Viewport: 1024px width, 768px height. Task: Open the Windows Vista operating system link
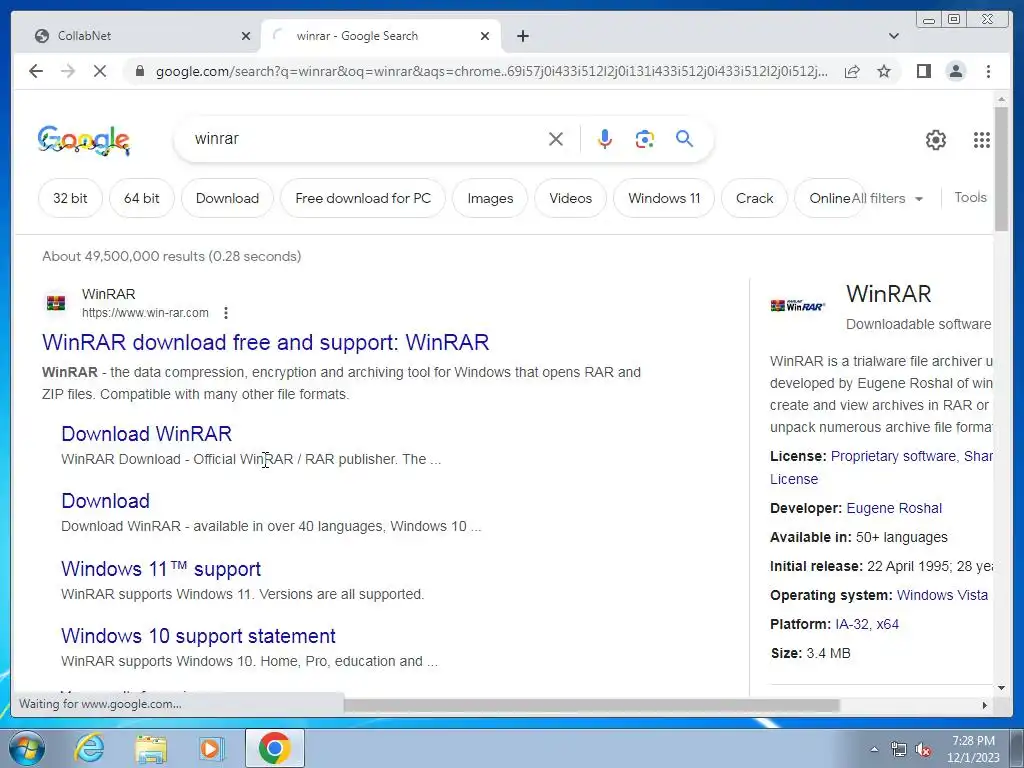click(942, 595)
